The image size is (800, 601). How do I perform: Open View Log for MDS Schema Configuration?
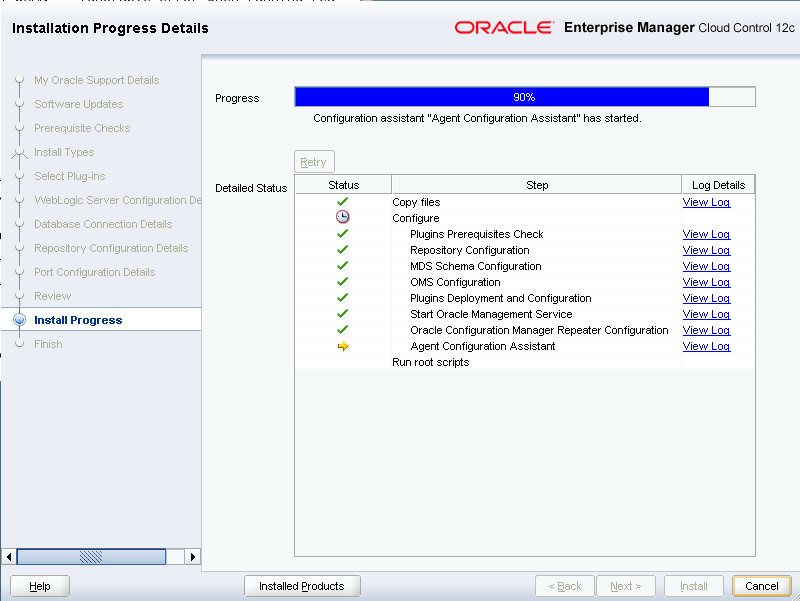(706, 266)
